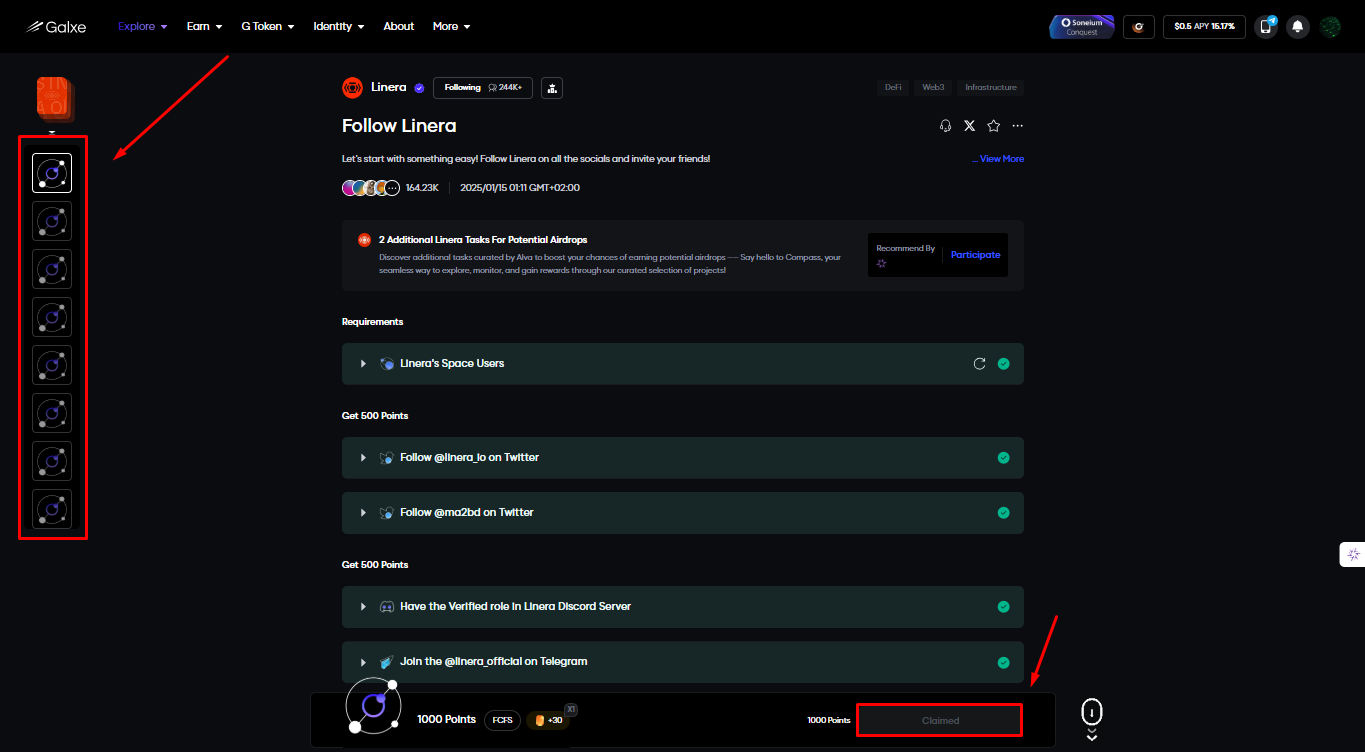Expand the Verified role Discord task
This screenshot has height=752, width=1365.
[363, 607]
